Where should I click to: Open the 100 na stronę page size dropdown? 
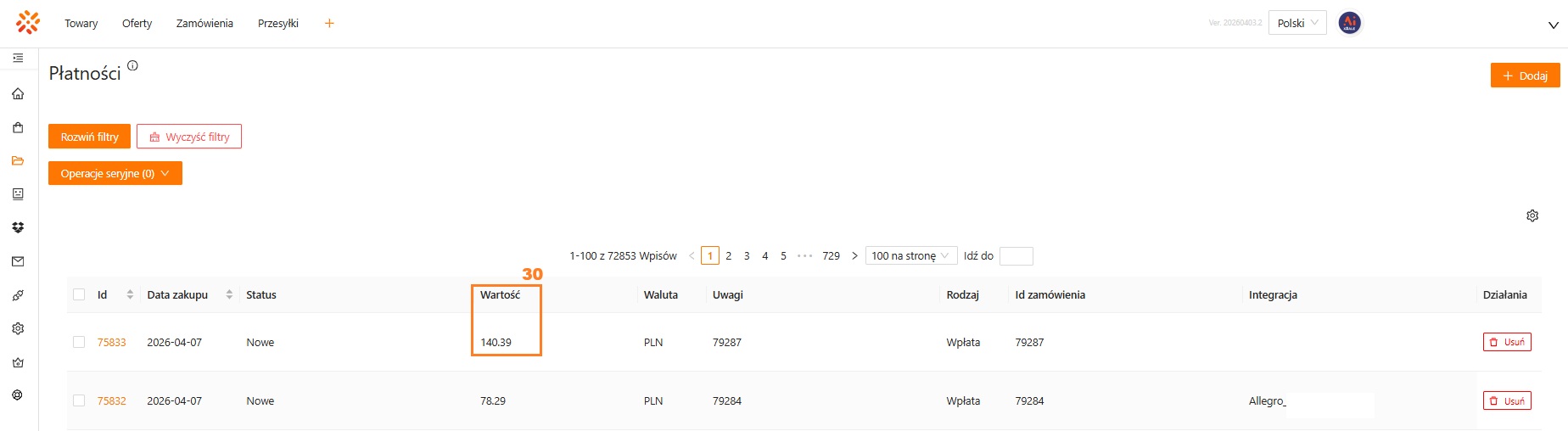(x=910, y=255)
